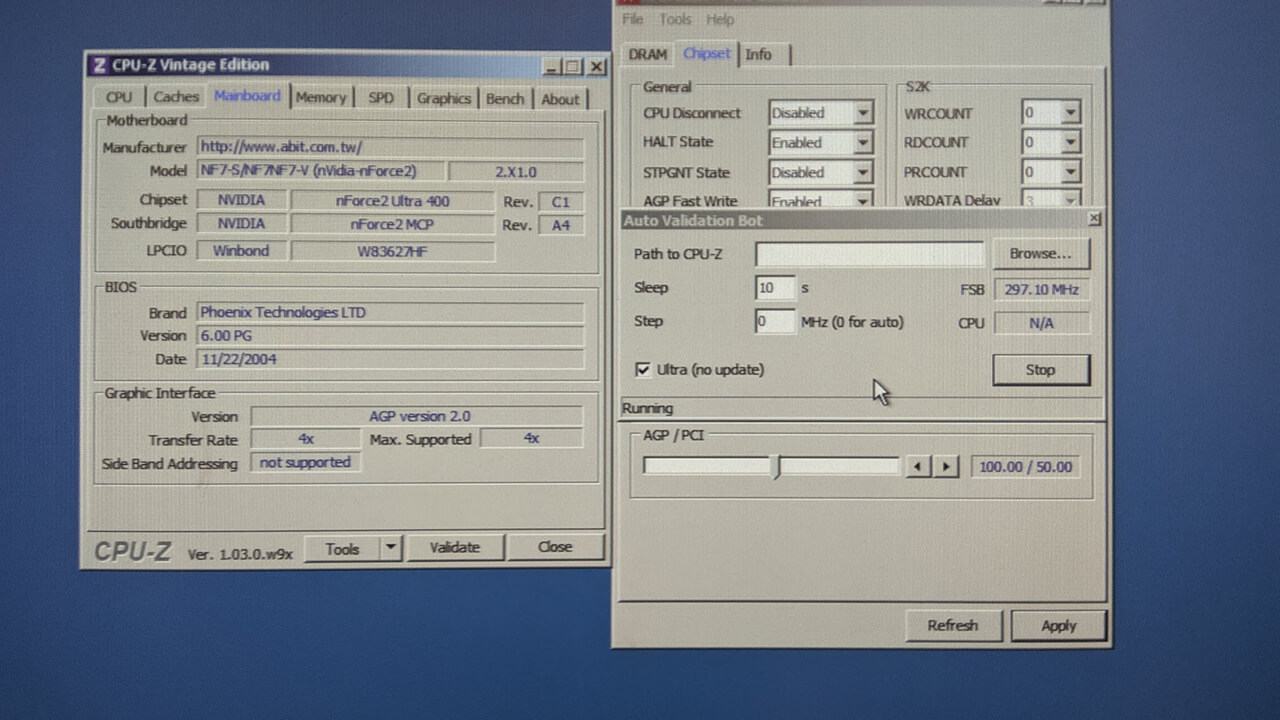1280x720 pixels.
Task: Expand the PRCOUNT dropdown
Action: 1070,172
